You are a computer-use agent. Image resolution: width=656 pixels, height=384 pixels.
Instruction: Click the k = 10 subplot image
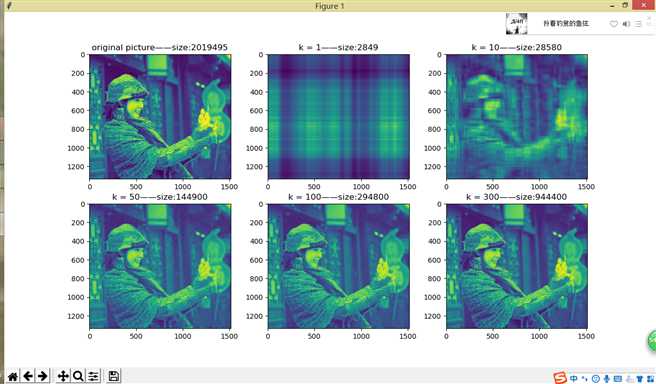[517, 116]
